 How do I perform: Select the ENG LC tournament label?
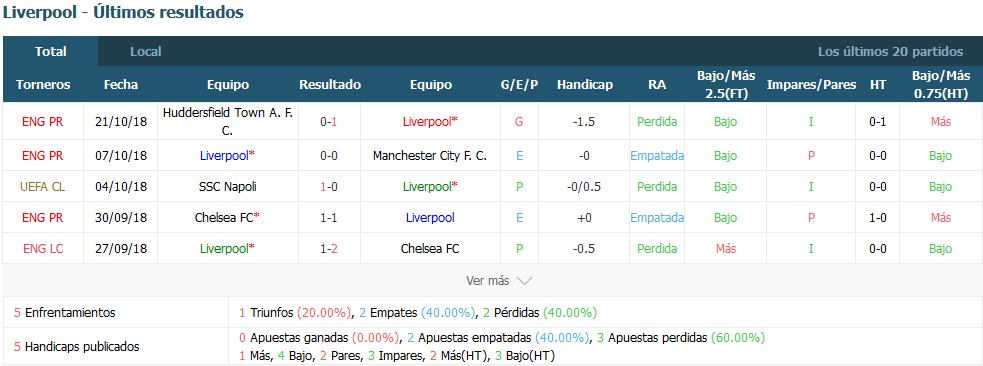(43, 249)
